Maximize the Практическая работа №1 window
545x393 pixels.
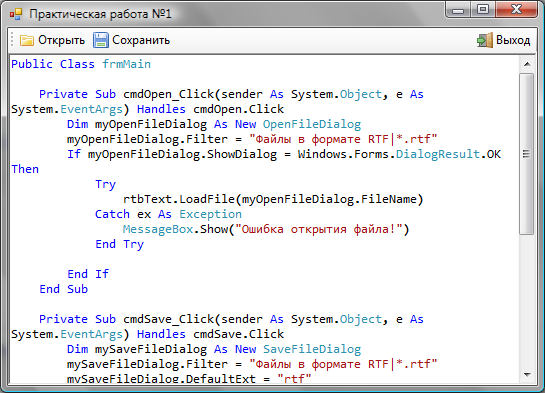(483, 10)
